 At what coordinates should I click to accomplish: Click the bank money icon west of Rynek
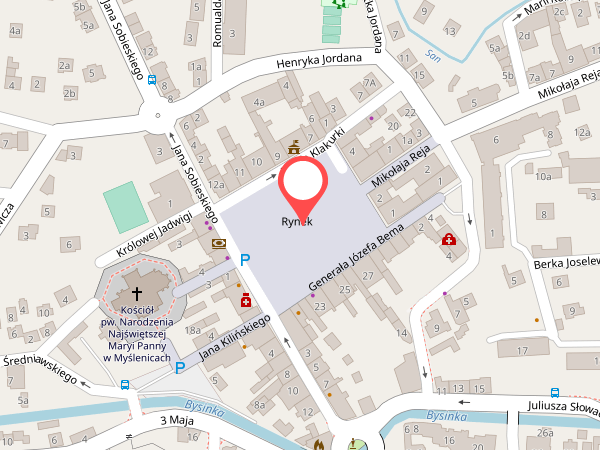pyautogui.click(x=219, y=244)
